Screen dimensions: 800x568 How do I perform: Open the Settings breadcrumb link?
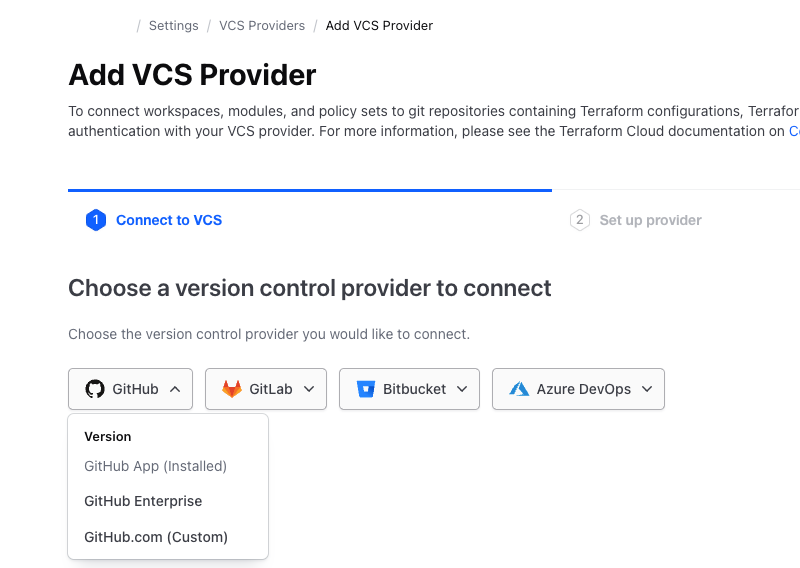coord(173,26)
